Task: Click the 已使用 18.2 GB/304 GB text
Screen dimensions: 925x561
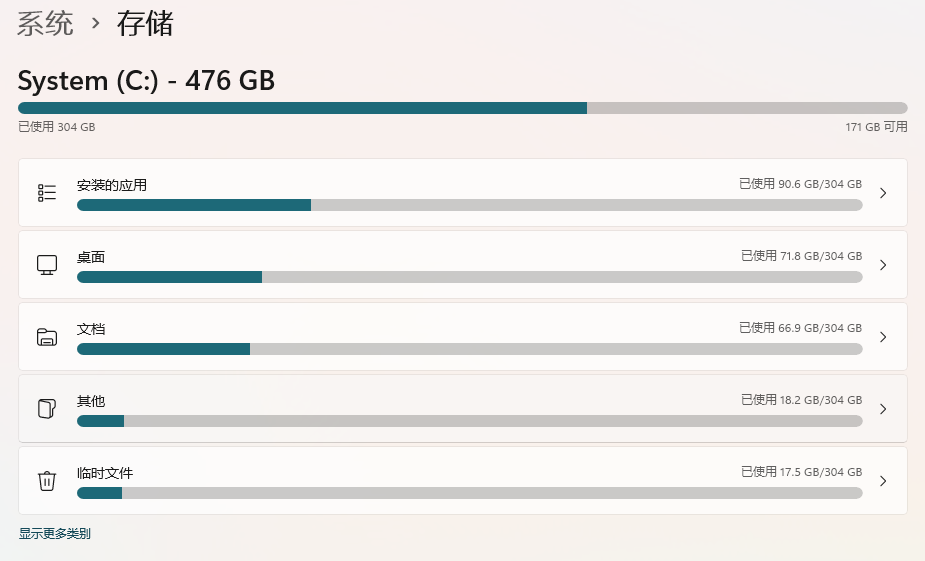Action: [802, 400]
